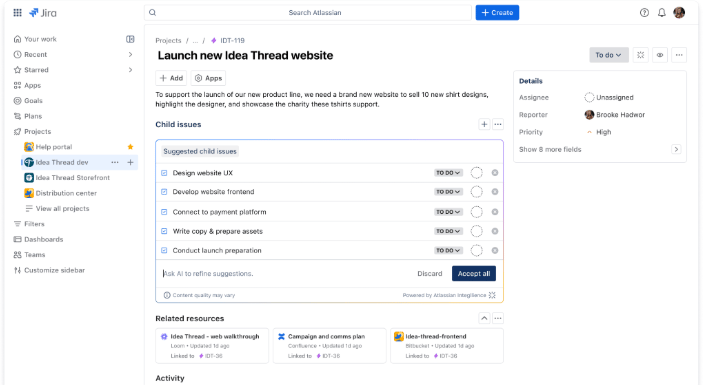
Task: Open Your work in sidebar
Action: 35,39
